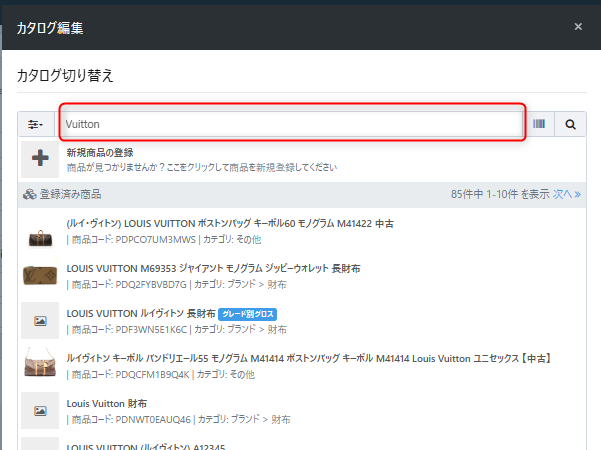601x450 pixels.
Task: Click product code PDPCO7UM3MWS text
Action: pyautogui.click(x=156, y=240)
